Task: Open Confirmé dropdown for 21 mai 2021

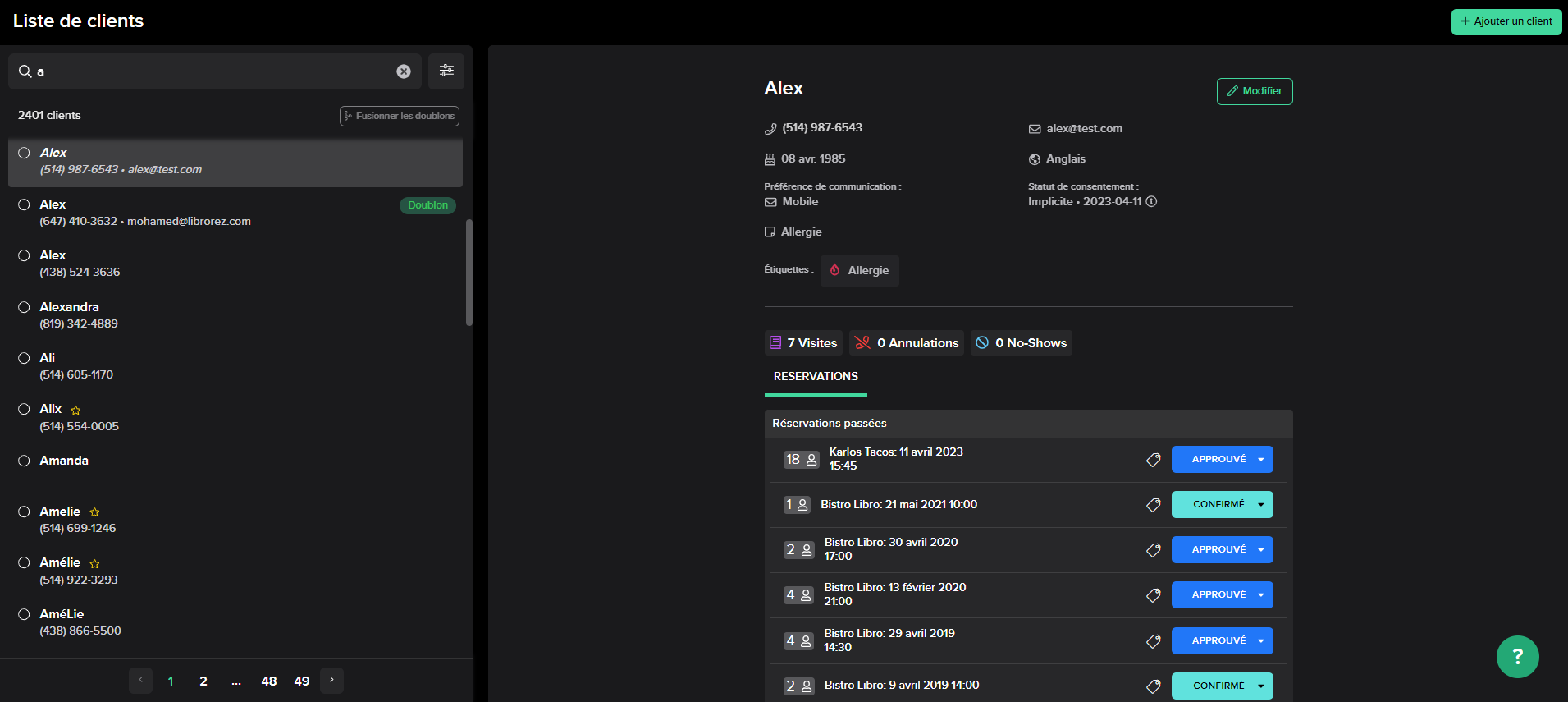Action: click(1261, 505)
